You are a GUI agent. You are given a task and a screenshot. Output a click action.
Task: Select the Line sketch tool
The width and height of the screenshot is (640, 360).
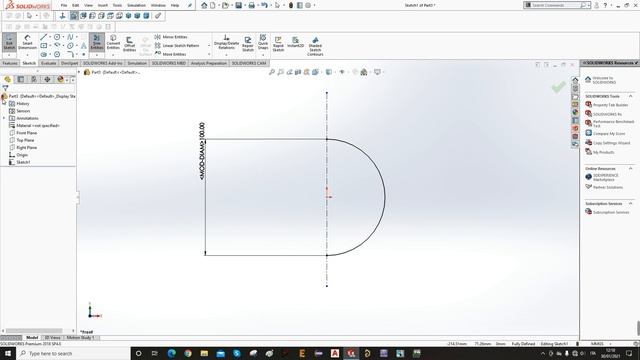(x=44, y=37)
